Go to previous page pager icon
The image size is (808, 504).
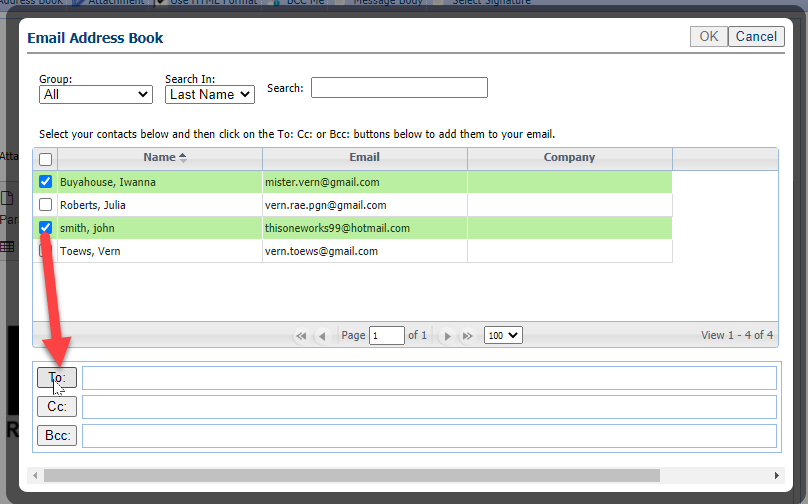[x=323, y=336]
